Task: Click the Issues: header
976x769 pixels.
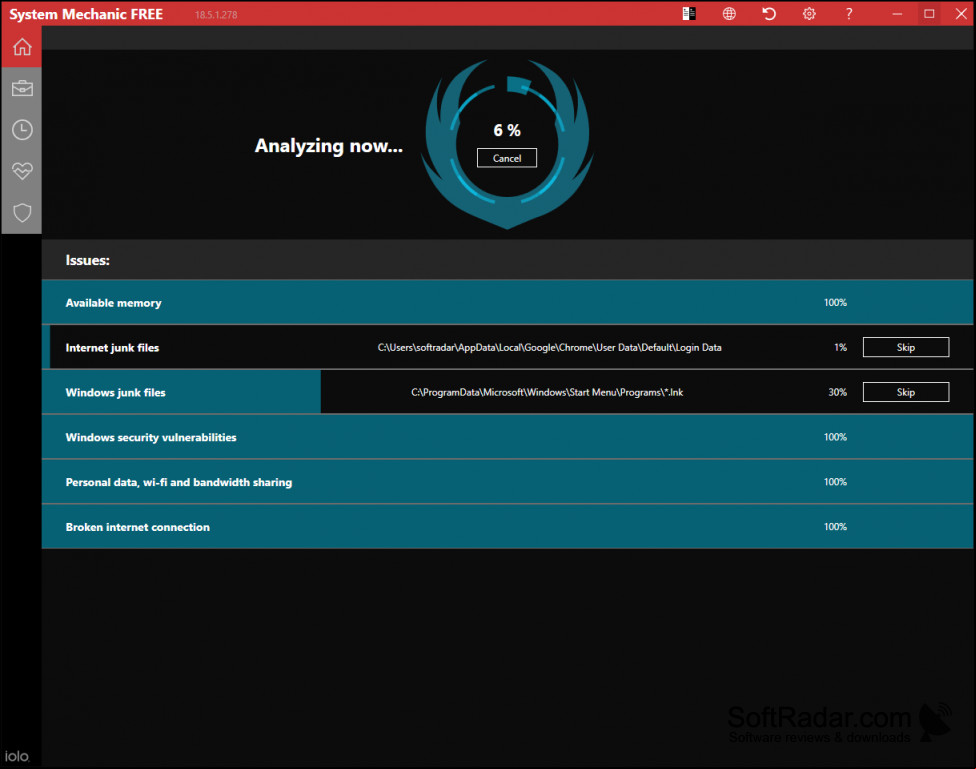Action: click(87, 260)
